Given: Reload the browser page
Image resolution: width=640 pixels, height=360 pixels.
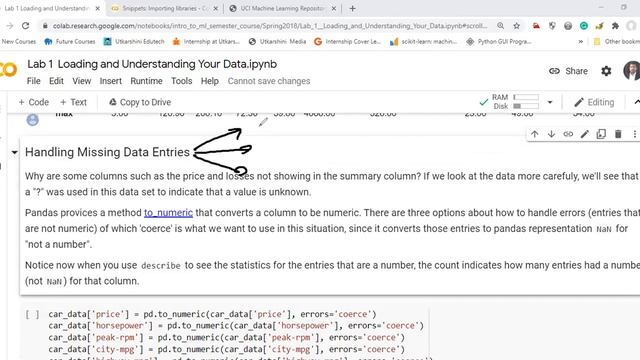Looking at the screenshot, I should click(25, 26).
